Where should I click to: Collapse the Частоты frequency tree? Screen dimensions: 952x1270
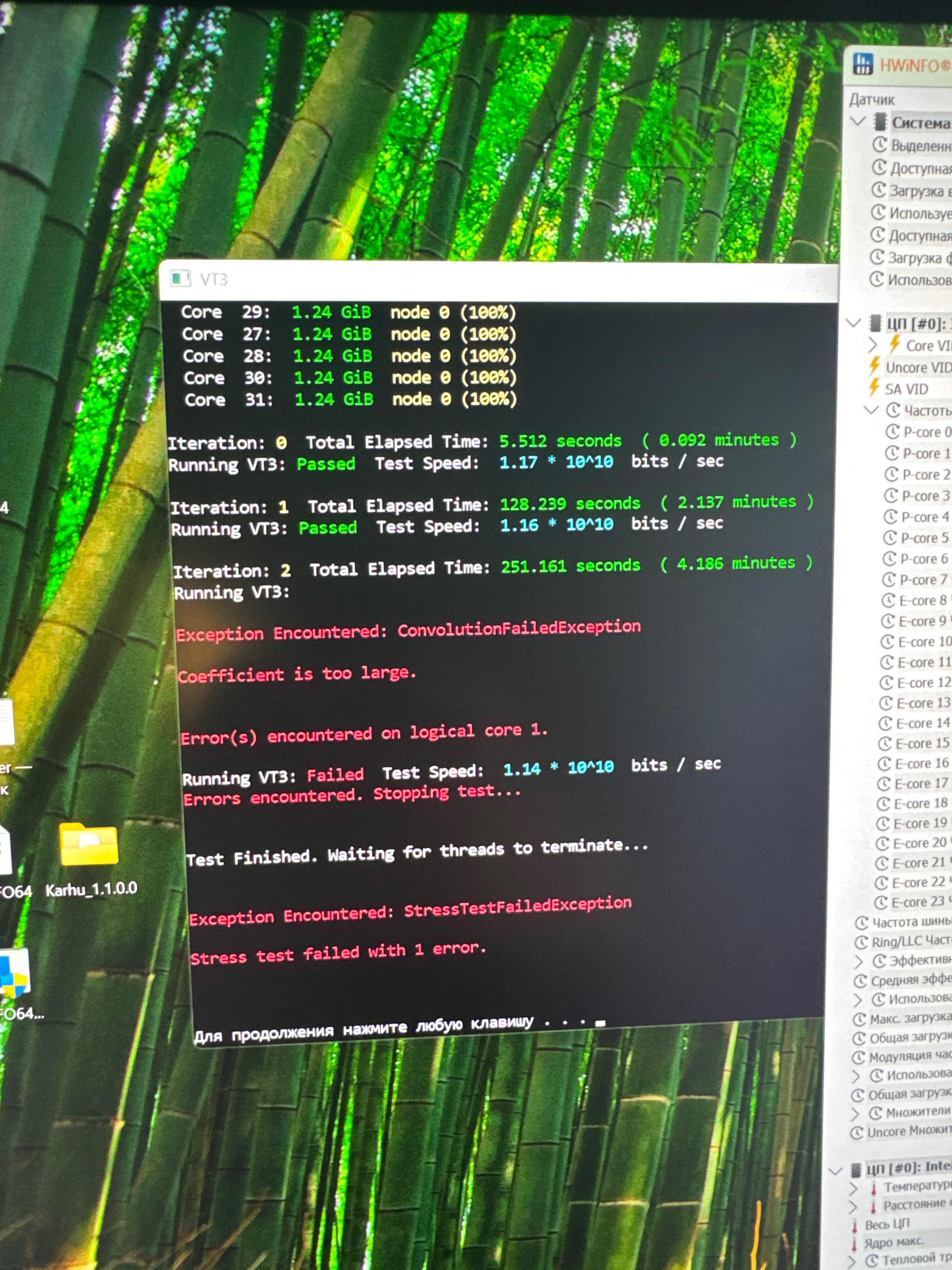point(872,409)
